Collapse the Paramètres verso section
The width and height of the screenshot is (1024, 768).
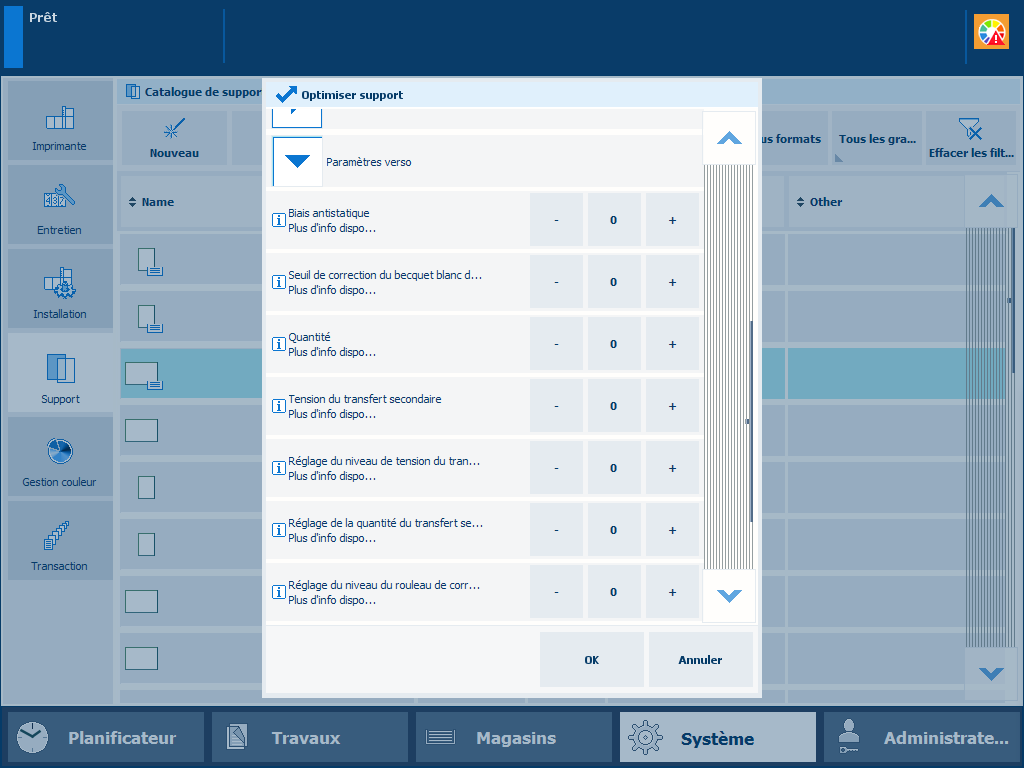[298, 162]
